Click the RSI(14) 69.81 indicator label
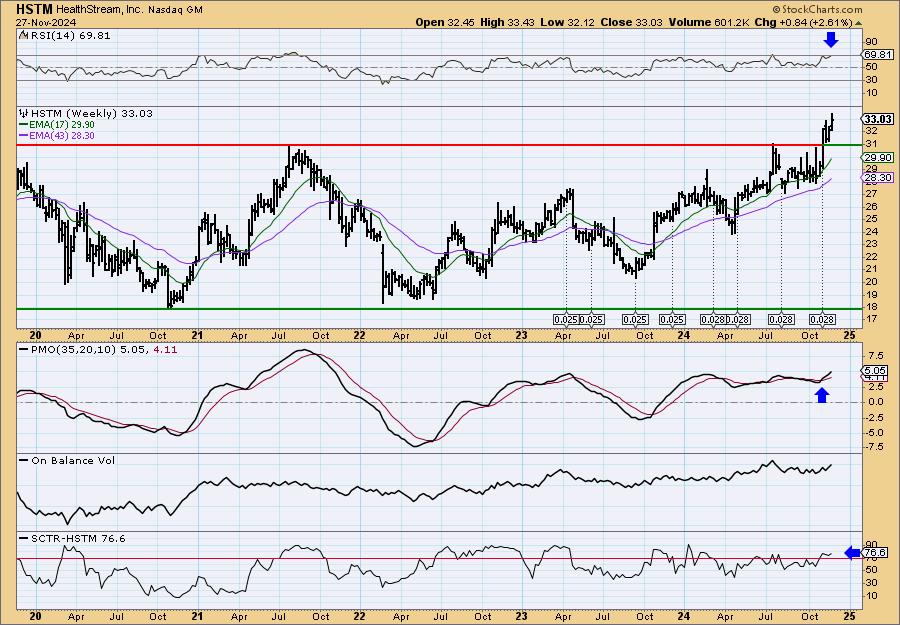Image resolution: width=900 pixels, height=625 pixels. point(69,35)
